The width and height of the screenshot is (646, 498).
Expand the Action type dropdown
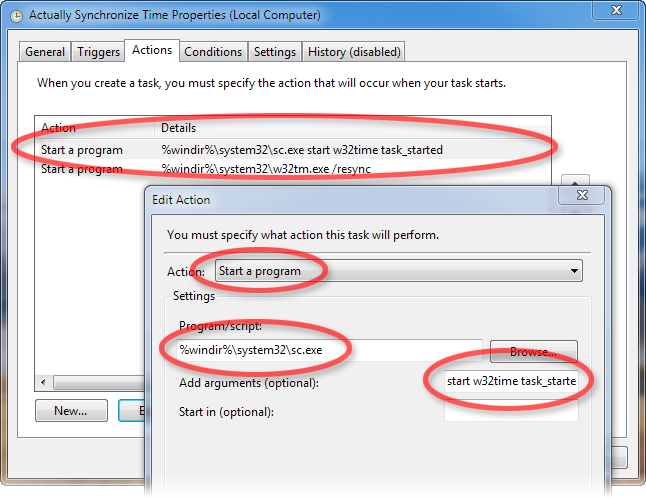pos(398,271)
